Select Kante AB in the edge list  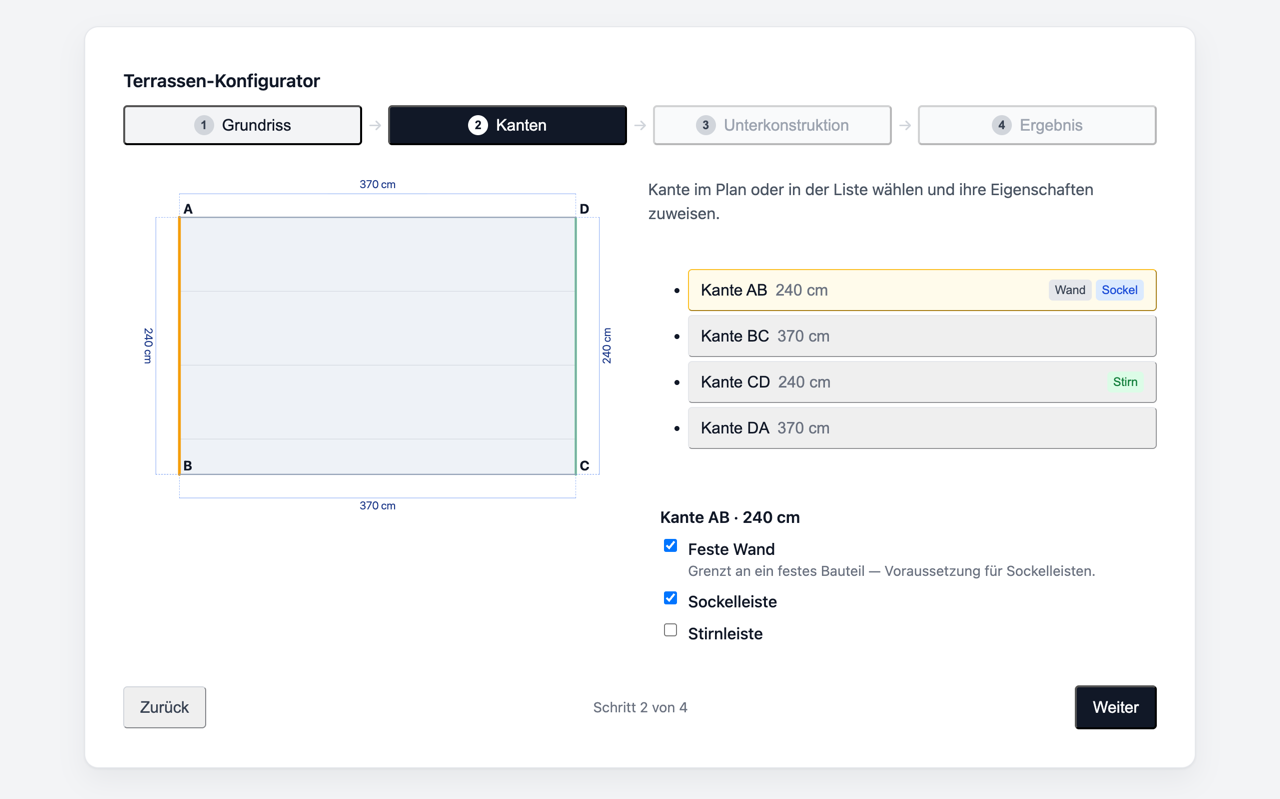click(922, 290)
